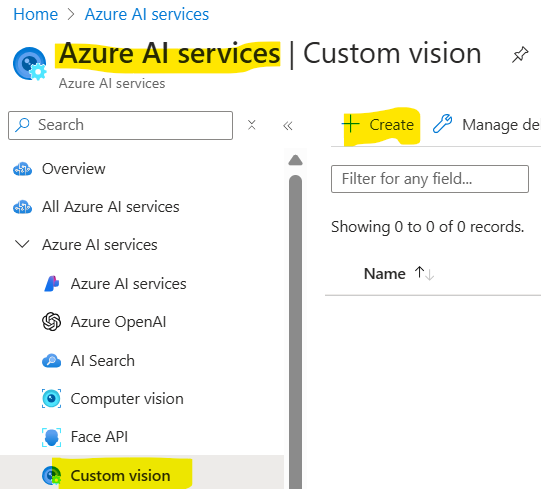The height and width of the screenshot is (489, 541).
Task: Click the Custom vision sidebar icon
Action: 52,476
